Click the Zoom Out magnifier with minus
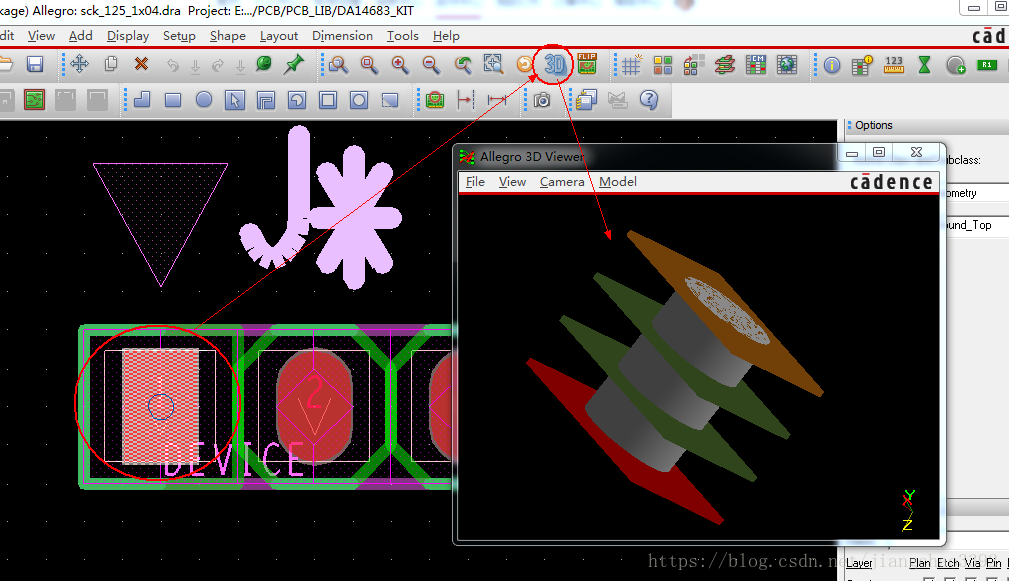The image size is (1009, 581). tap(431, 64)
